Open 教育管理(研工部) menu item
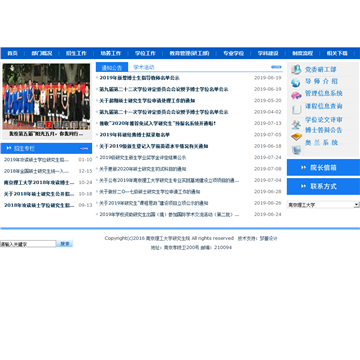Screen dimensions: 360x360 (x=189, y=53)
